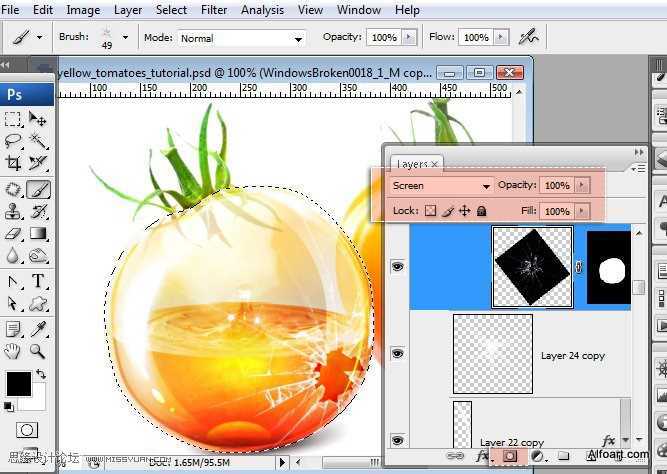The height and width of the screenshot is (474, 667).
Task: Select the Crop tool
Action: tap(12, 163)
